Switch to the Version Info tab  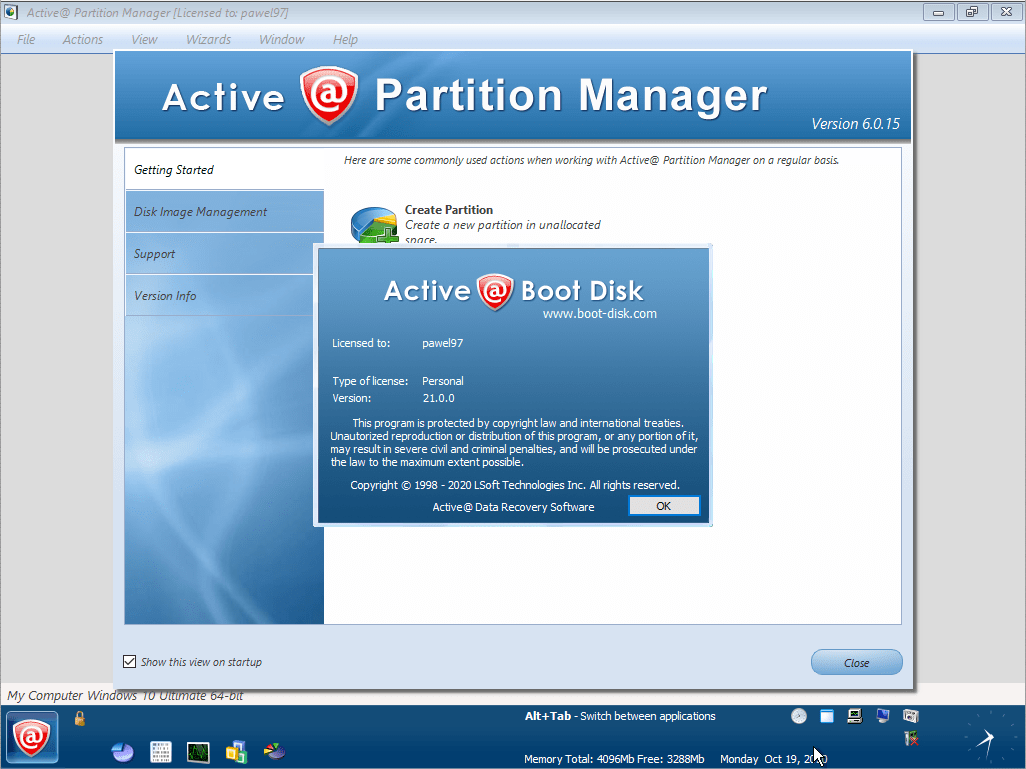click(x=220, y=295)
